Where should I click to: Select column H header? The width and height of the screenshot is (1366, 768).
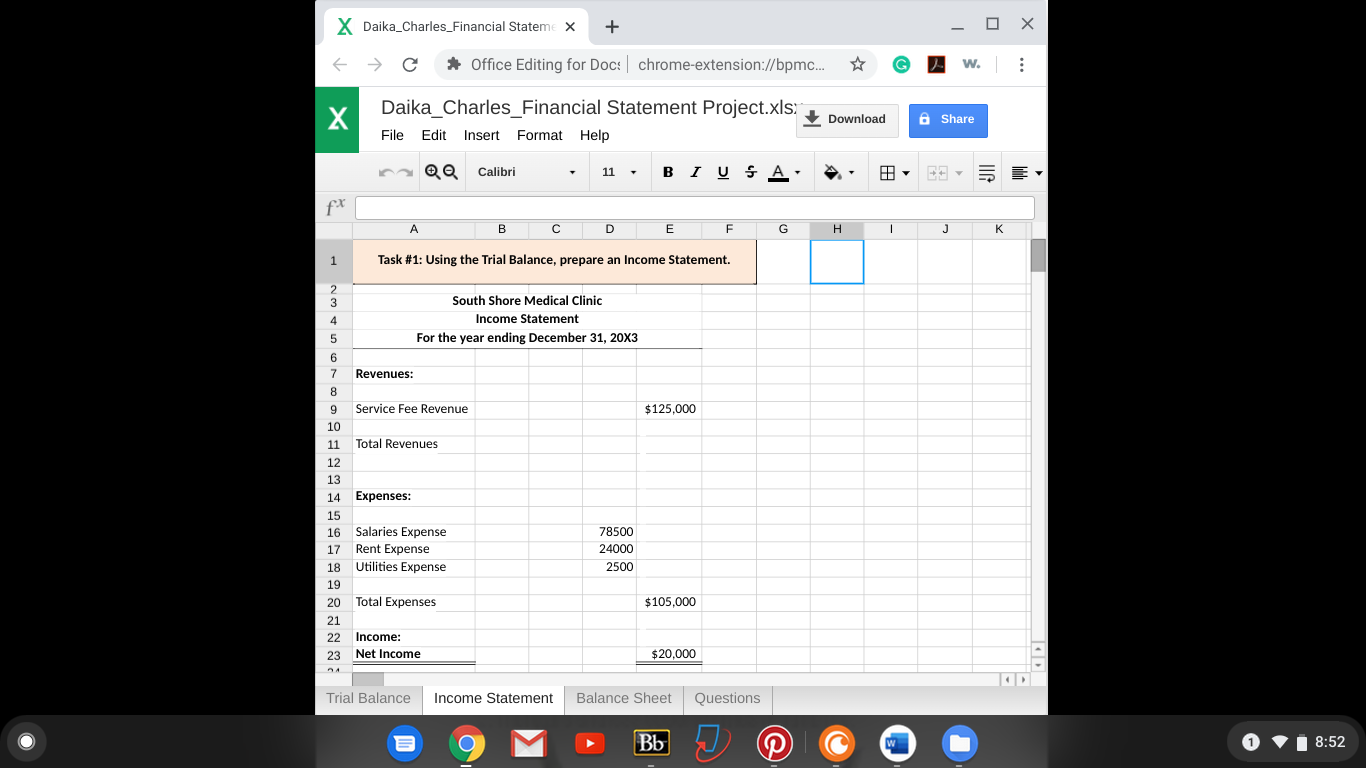click(837, 229)
